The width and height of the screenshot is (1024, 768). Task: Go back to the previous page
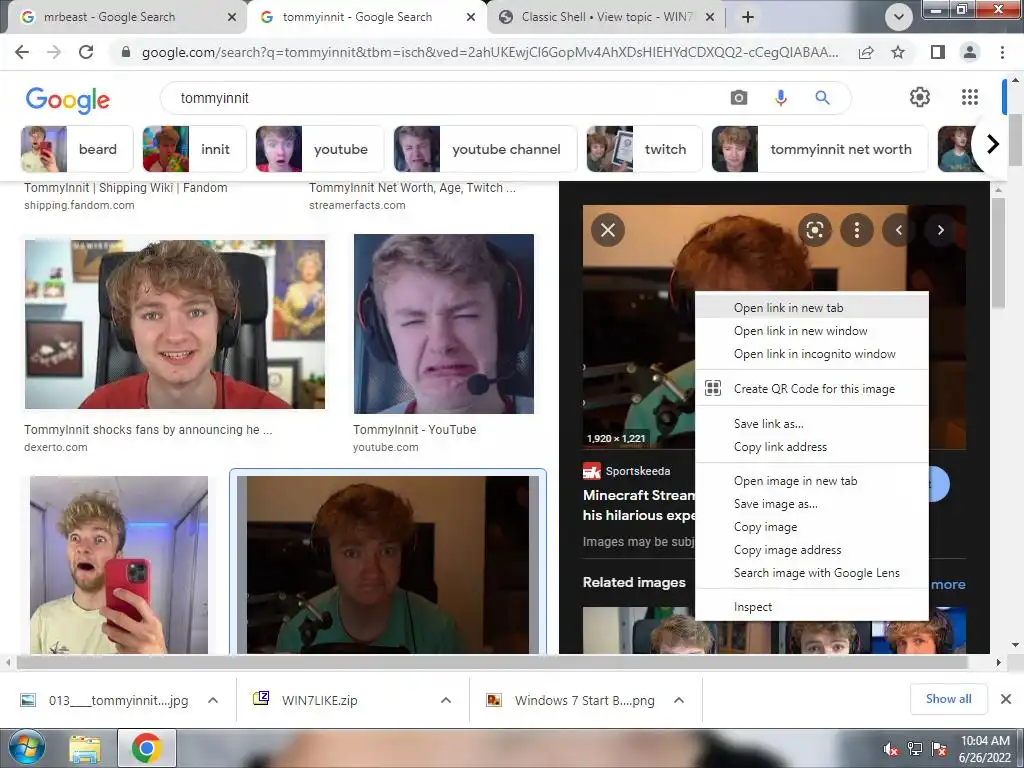pos(22,52)
